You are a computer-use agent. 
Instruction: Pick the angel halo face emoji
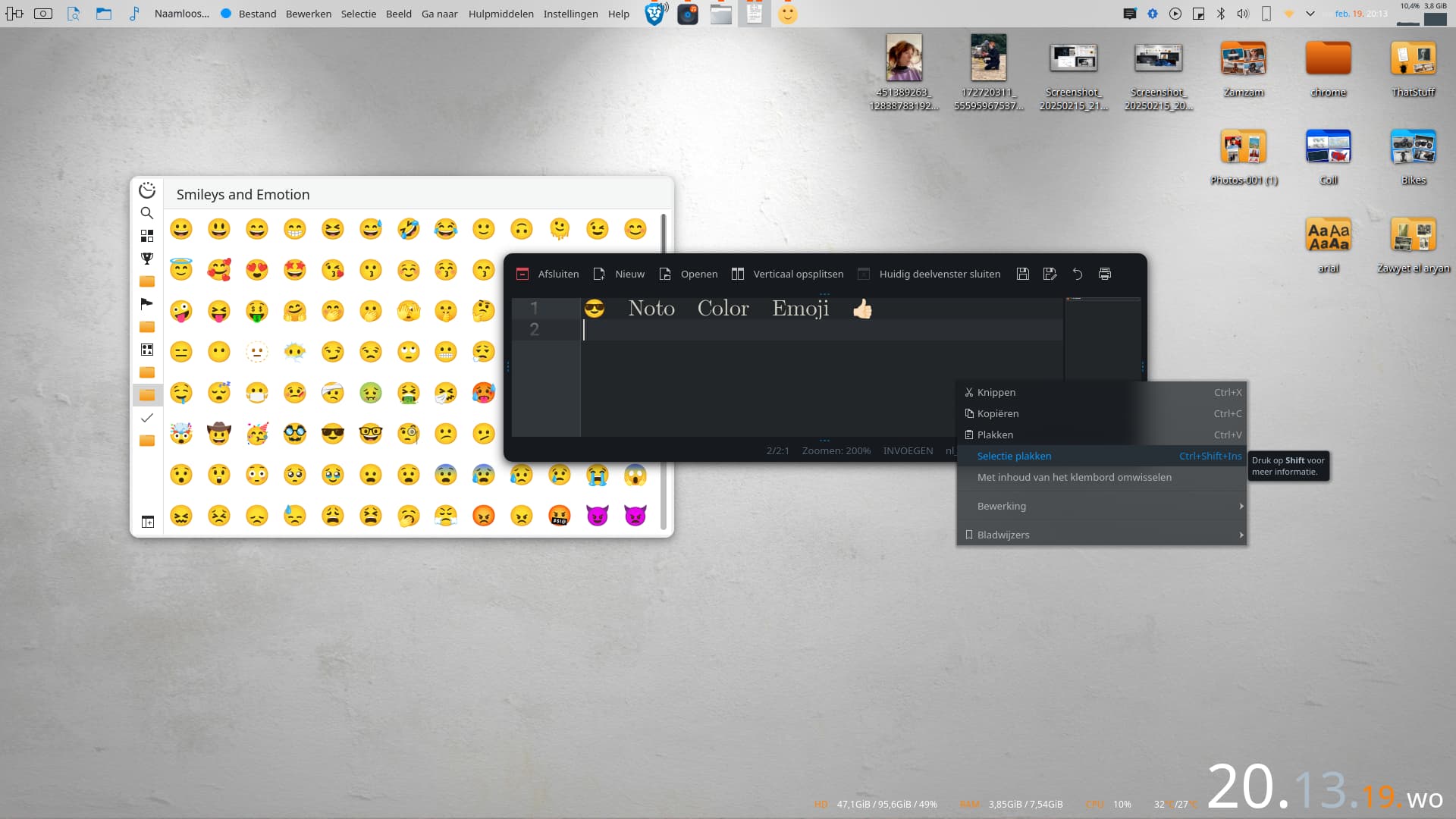click(x=181, y=270)
